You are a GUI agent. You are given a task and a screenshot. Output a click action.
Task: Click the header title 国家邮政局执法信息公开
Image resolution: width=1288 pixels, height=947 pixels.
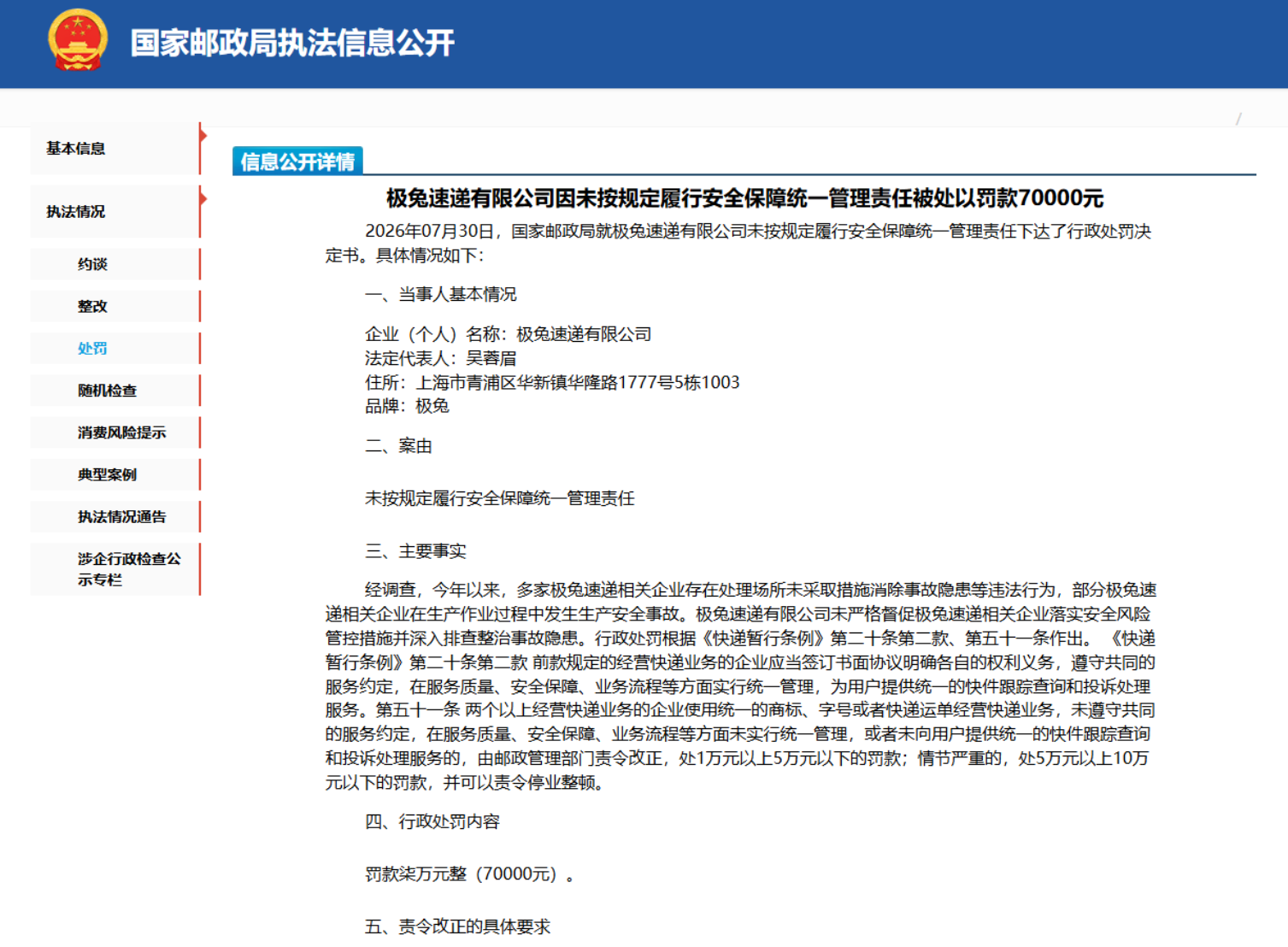pos(292,43)
